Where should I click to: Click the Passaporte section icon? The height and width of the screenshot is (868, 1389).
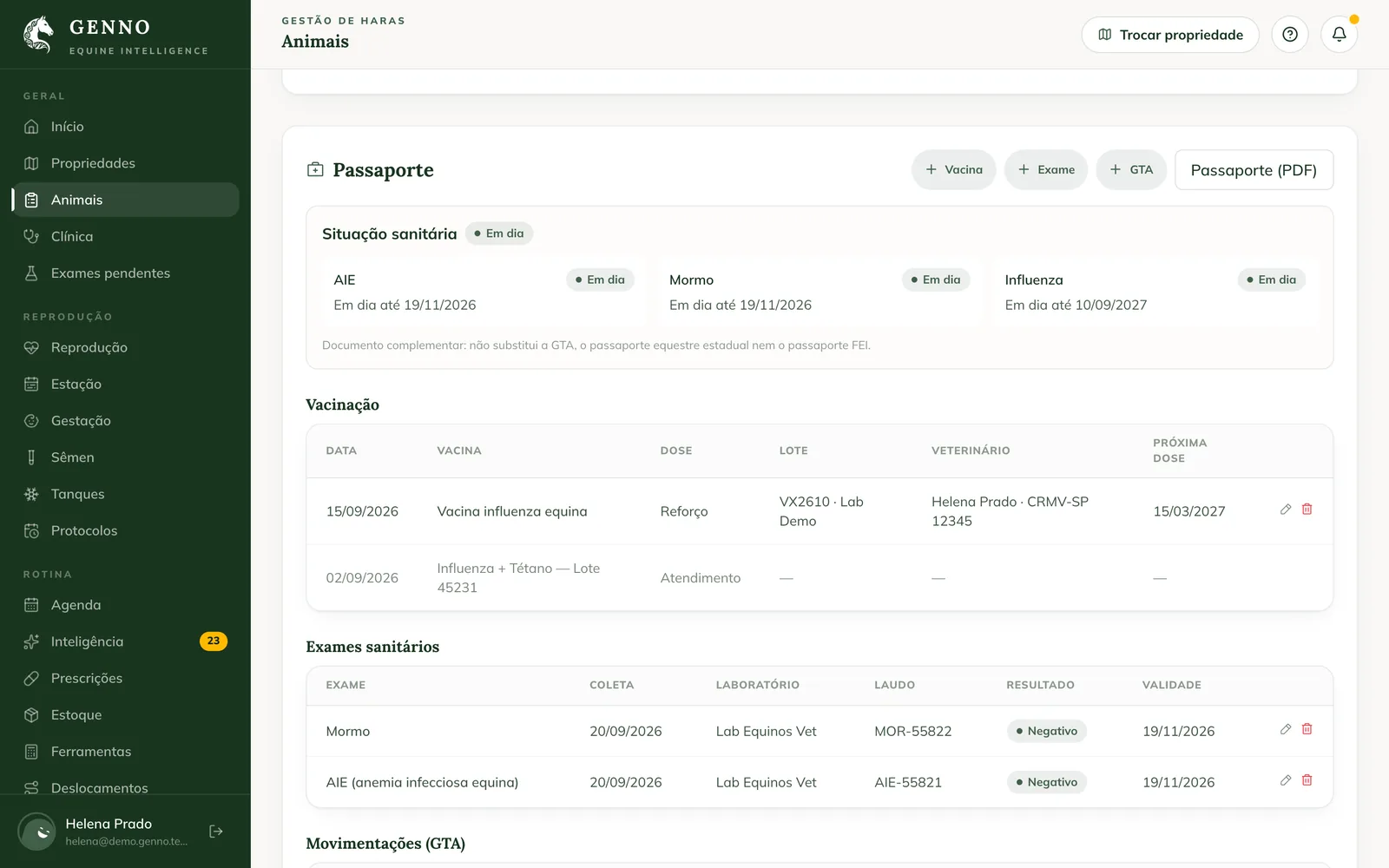click(315, 169)
